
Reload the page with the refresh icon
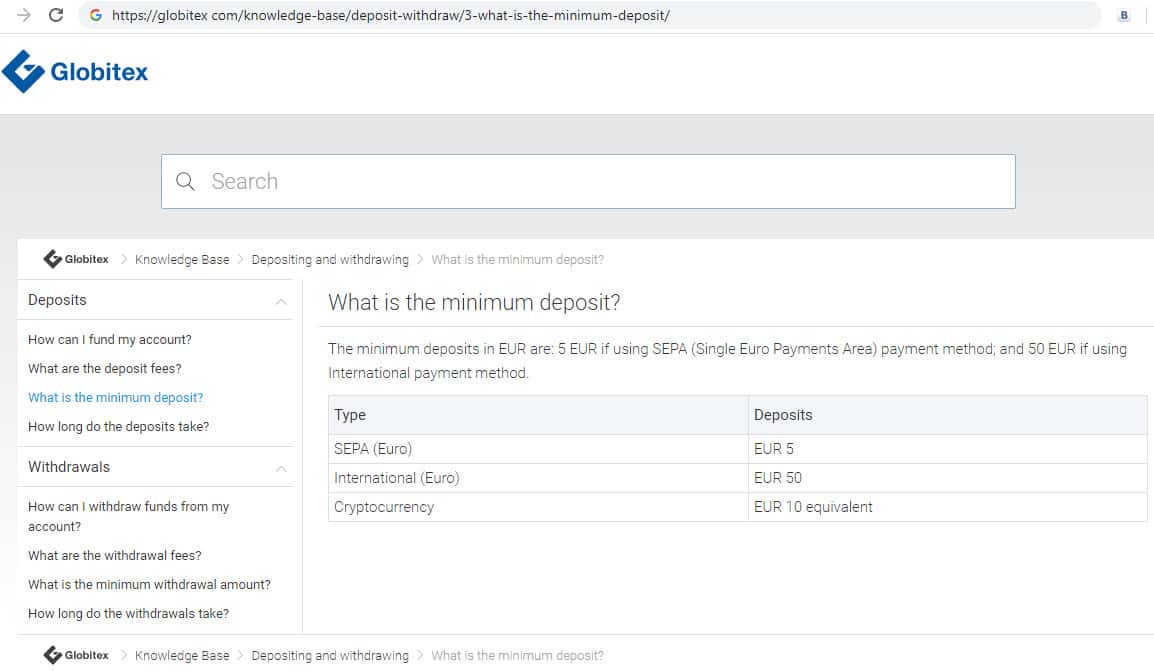coord(56,15)
